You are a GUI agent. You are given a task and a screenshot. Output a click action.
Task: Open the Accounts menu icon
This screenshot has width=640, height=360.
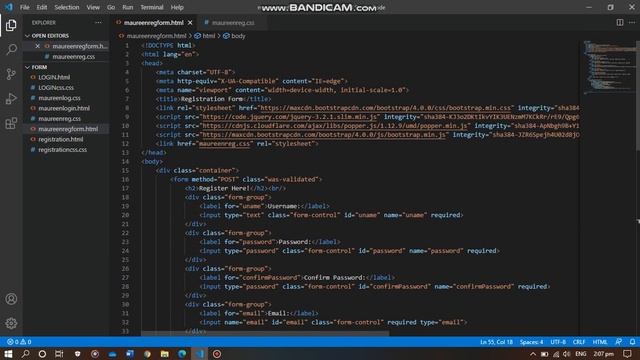[11, 299]
